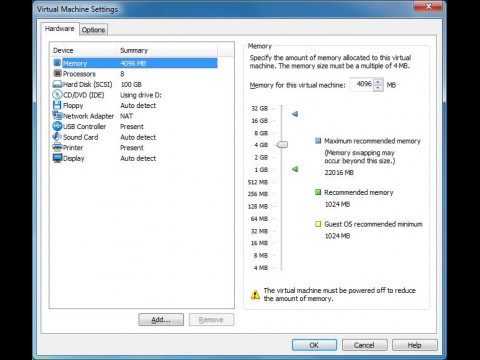Open Help for the settings dialog
The width and height of the screenshot is (480, 360).
[x=415, y=345]
